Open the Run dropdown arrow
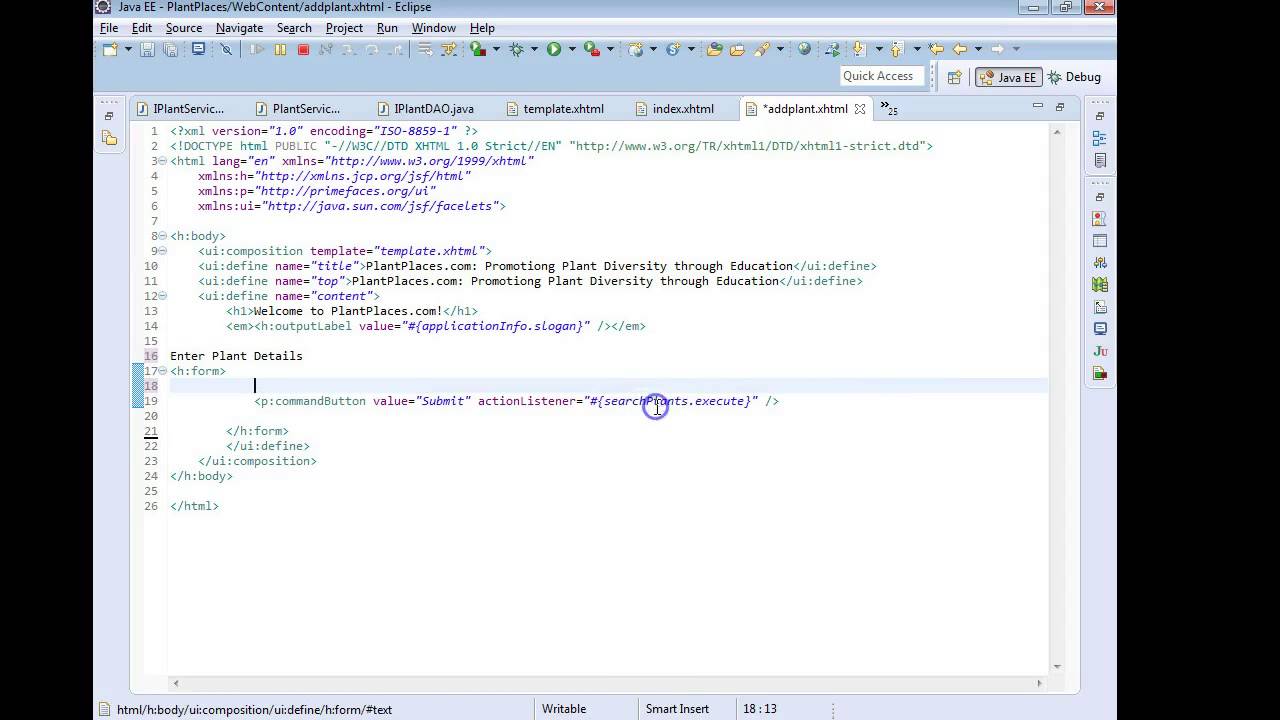 coord(572,49)
